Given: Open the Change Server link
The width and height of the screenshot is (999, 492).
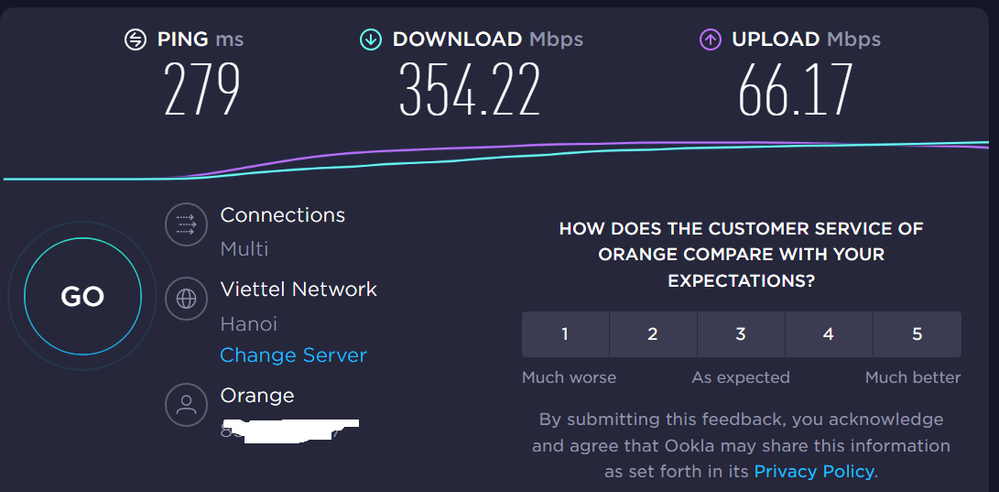Looking at the screenshot, I should coord(293,355).
